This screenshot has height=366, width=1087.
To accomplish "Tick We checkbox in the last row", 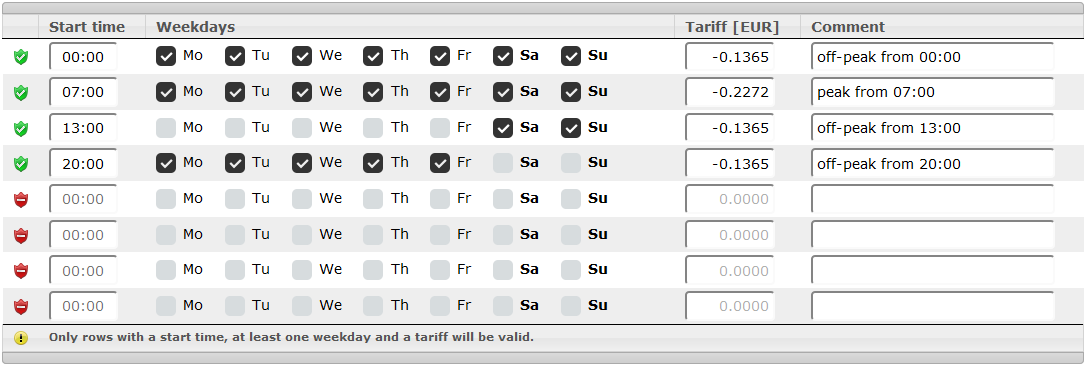I will tap(302, 306).
